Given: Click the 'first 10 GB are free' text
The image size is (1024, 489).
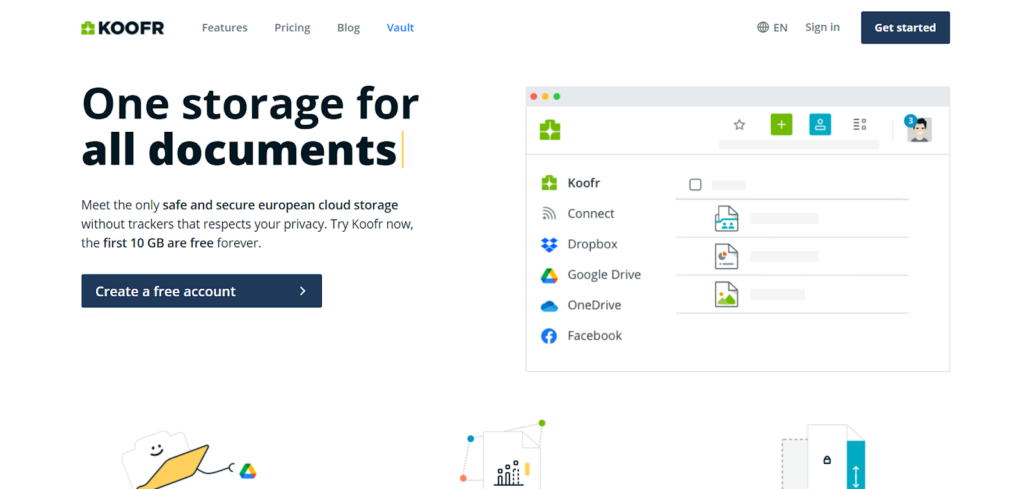Looking at the screenshot, I should (x=159, y=244).
